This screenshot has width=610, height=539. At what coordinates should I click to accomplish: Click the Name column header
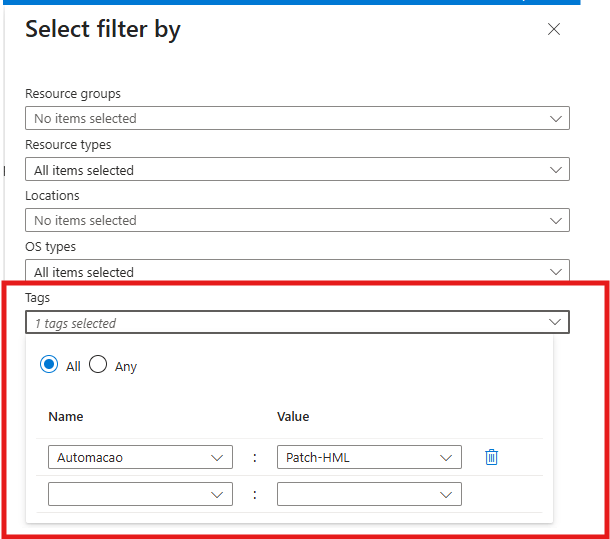(65, 416)
